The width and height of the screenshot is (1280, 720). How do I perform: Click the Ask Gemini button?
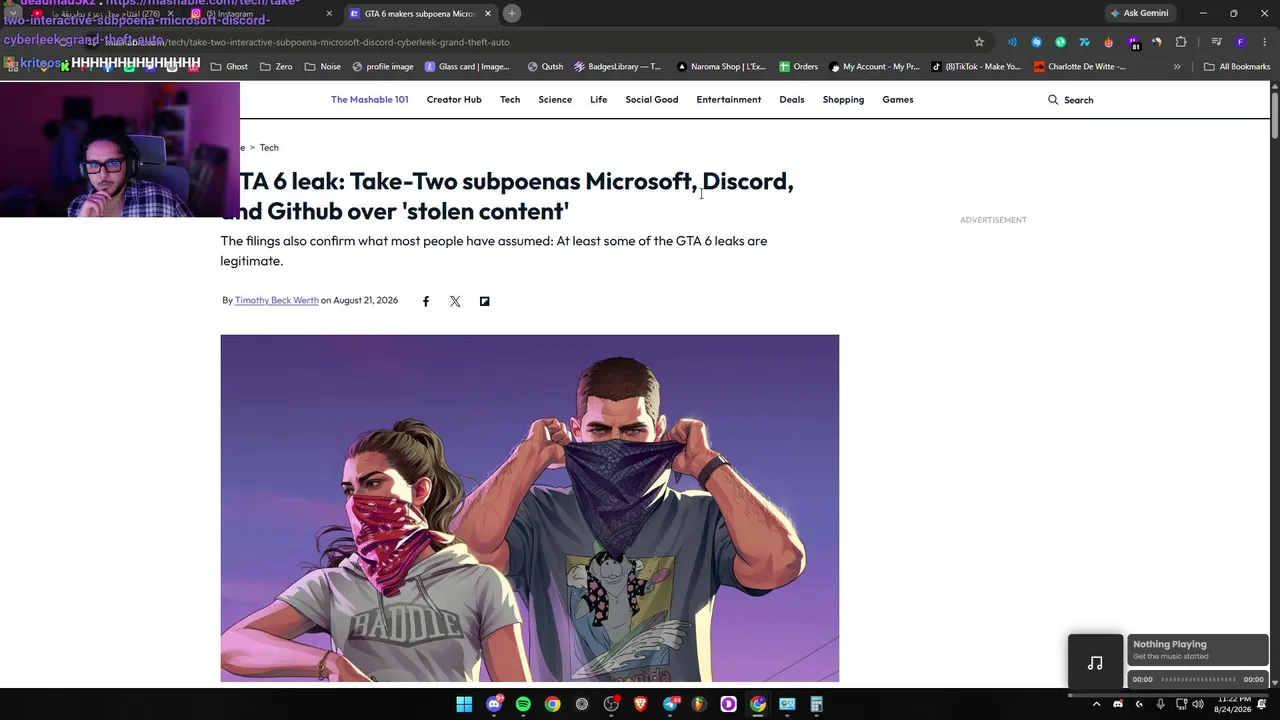click(1139, 14)
